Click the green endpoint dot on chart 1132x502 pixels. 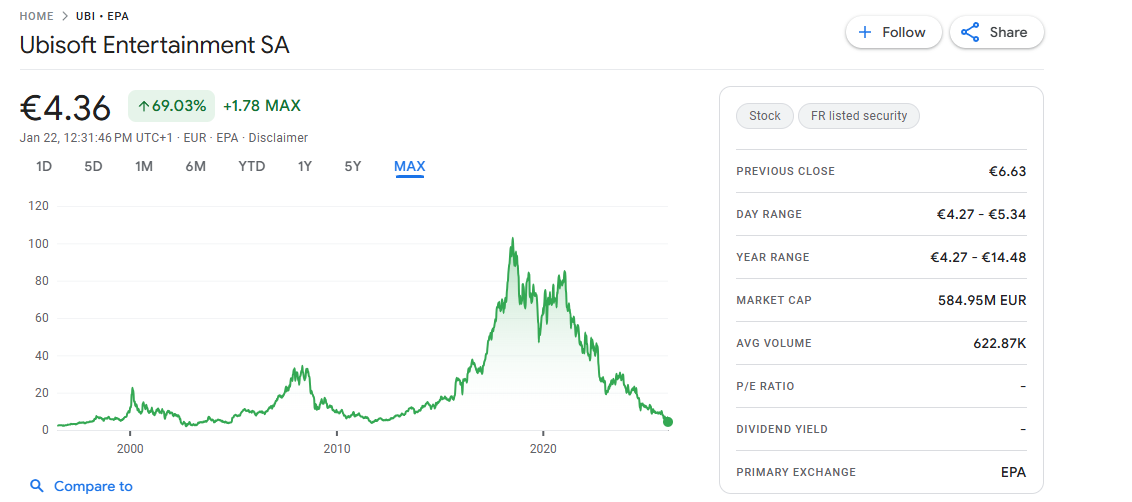coord(668,422)
